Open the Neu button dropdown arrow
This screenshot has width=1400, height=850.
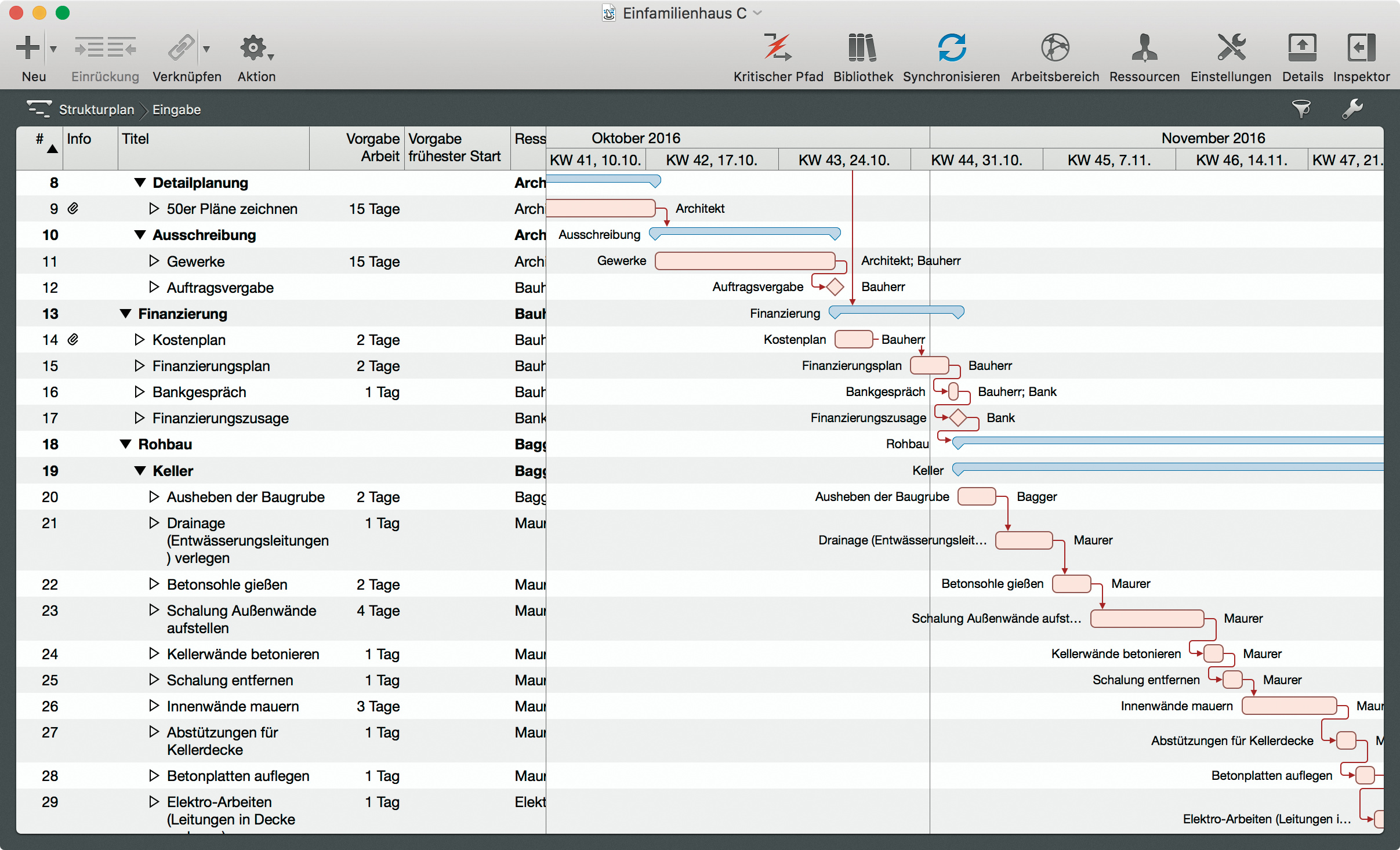tap(53, 49)
